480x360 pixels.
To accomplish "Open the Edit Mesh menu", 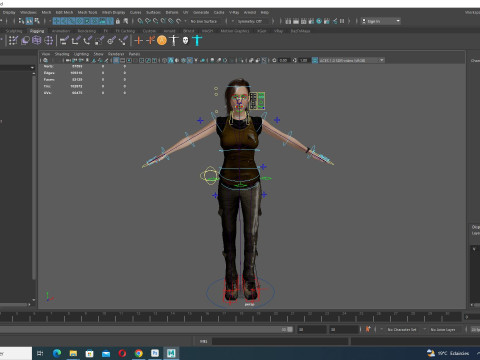I will (64, 12).
